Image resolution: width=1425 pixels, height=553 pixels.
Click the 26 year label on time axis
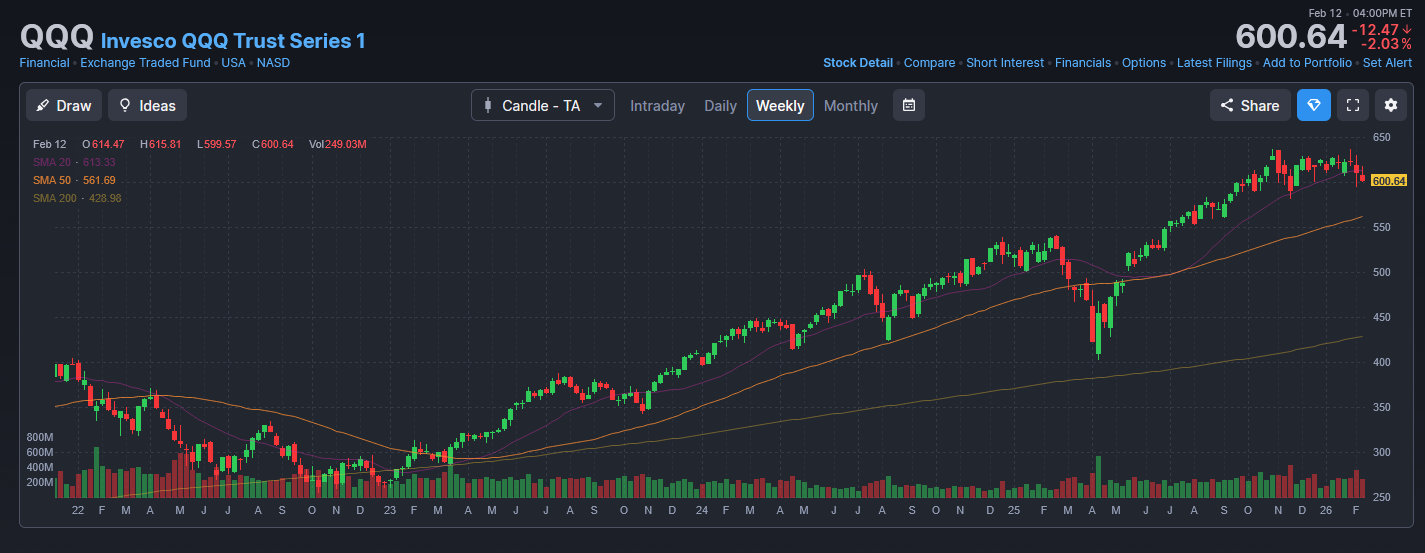(1327, 510)
